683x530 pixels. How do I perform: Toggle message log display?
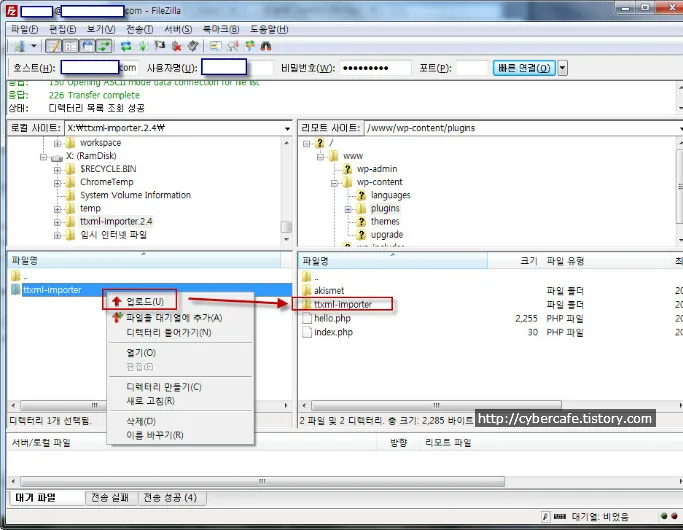[x=54, y=46]
